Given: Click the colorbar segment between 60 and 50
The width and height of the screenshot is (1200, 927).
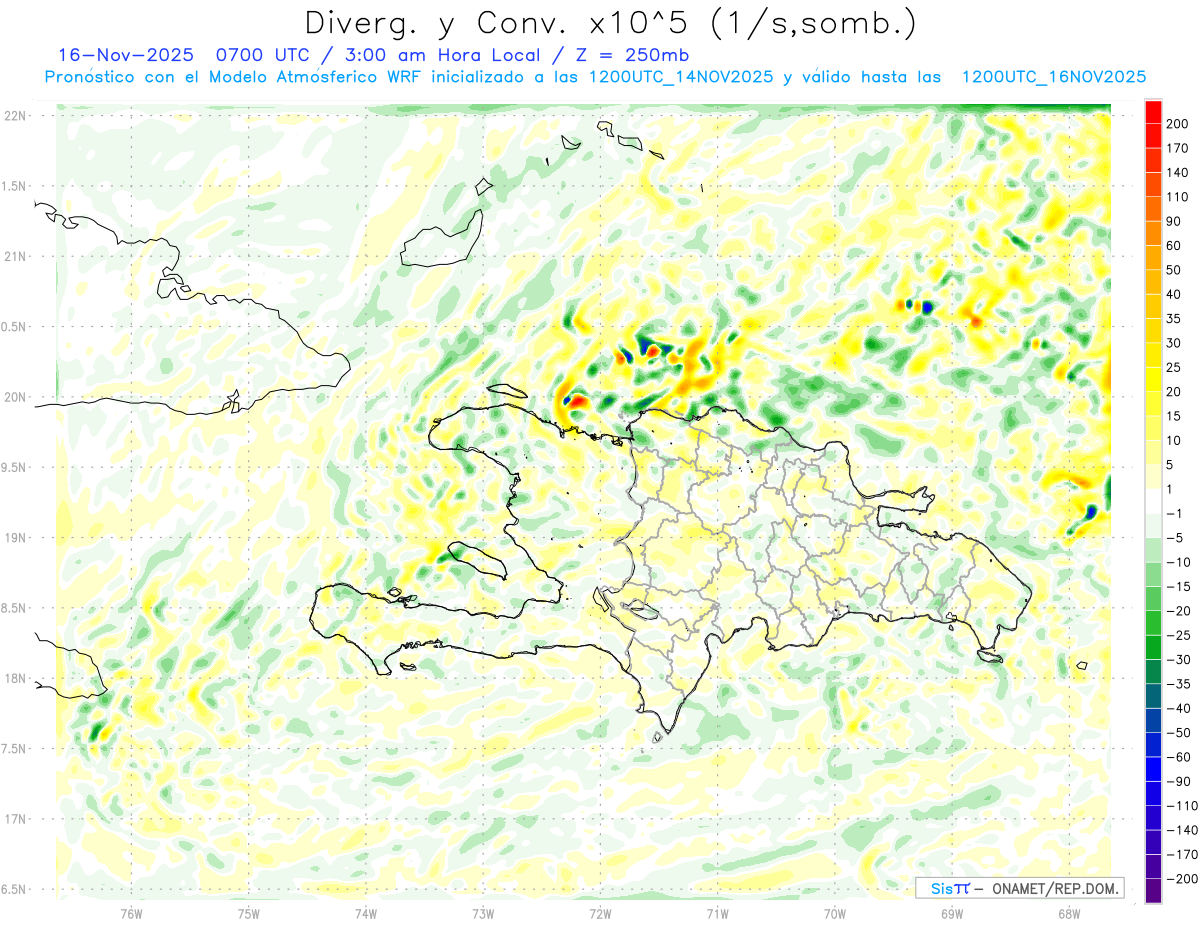Looking at the screenshot, I should 1153,258.
